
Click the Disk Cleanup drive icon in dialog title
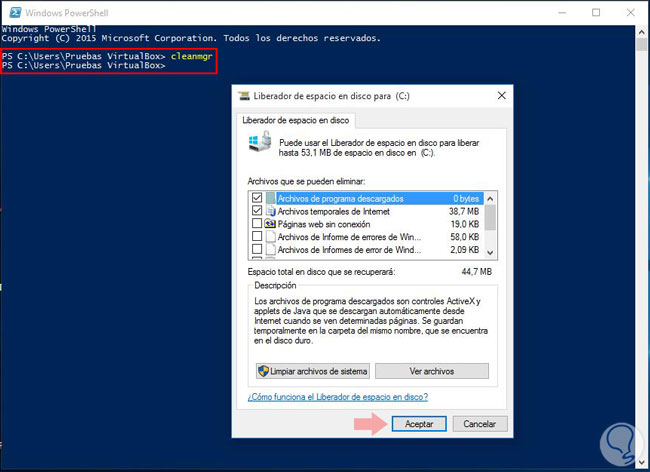tap(244, 96)
